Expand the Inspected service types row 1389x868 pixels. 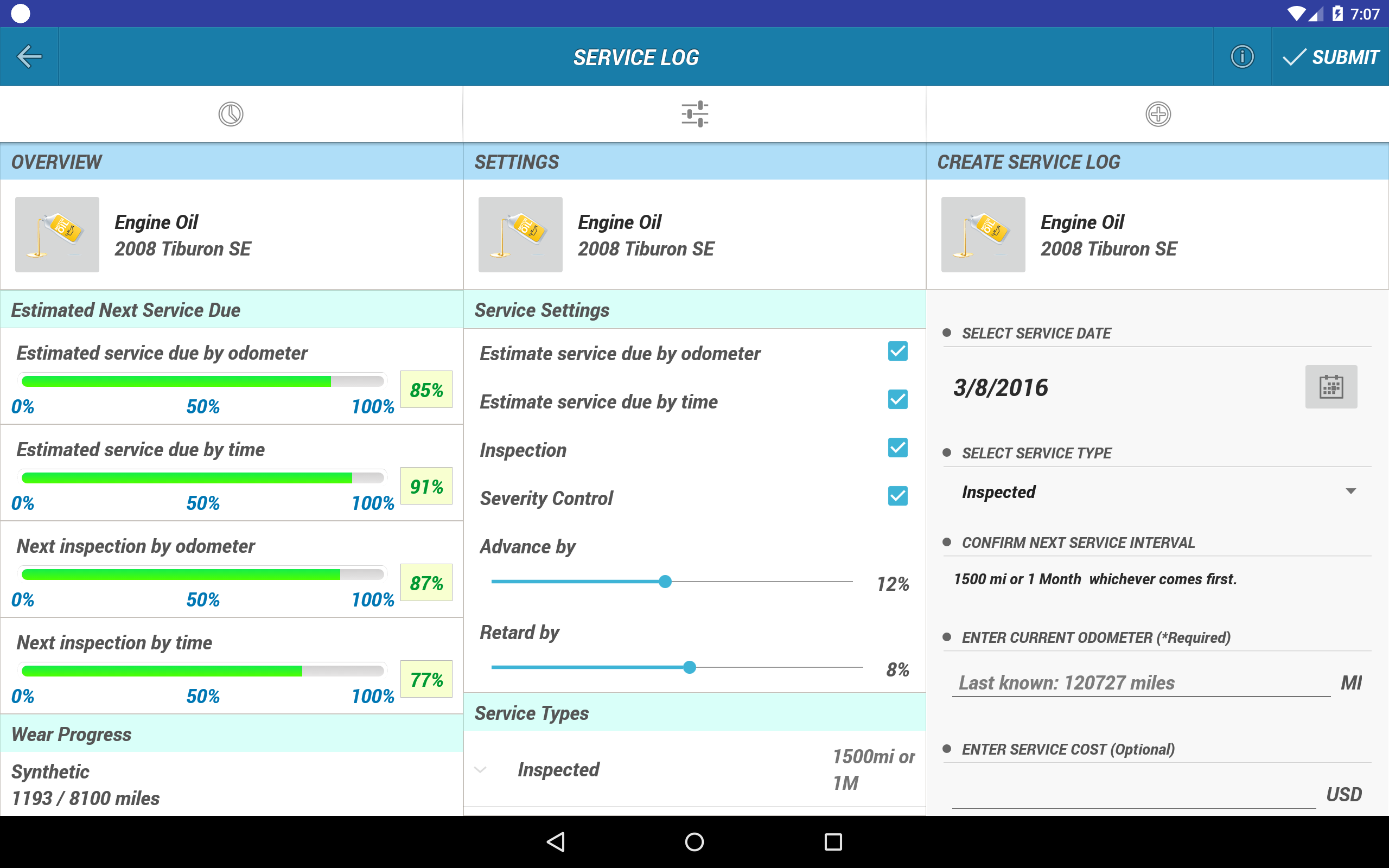click(481, 769)
